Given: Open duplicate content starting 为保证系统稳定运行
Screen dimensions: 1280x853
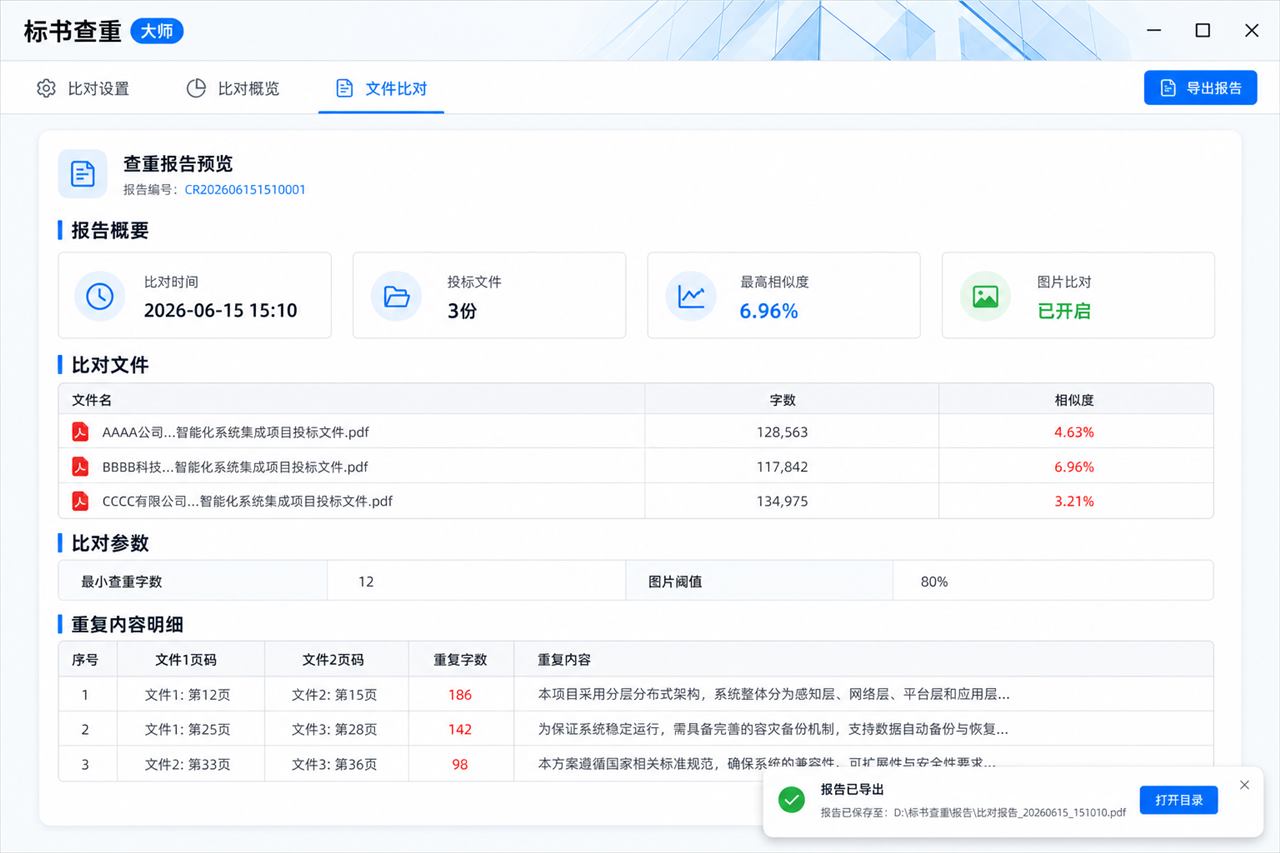Looking at the screenshot, I should (x=773, y=729).
